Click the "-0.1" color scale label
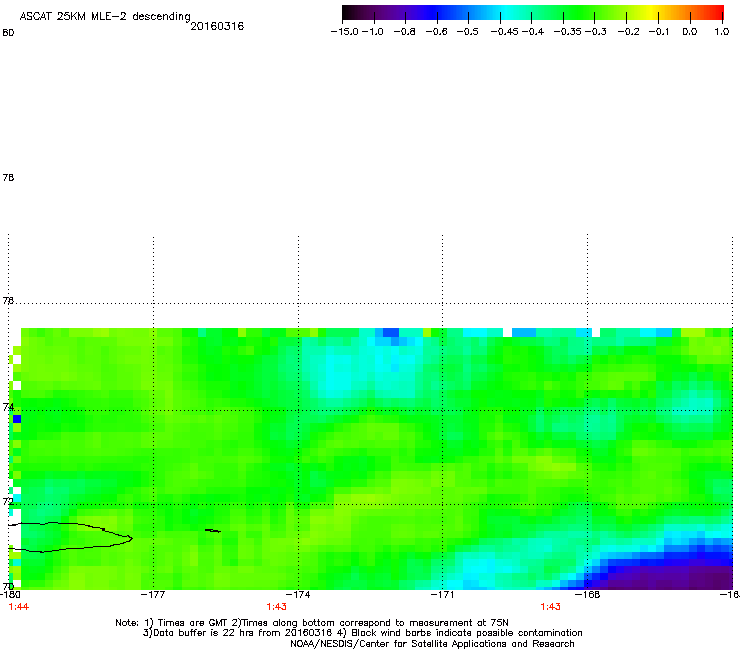 (x=659, y=32)
